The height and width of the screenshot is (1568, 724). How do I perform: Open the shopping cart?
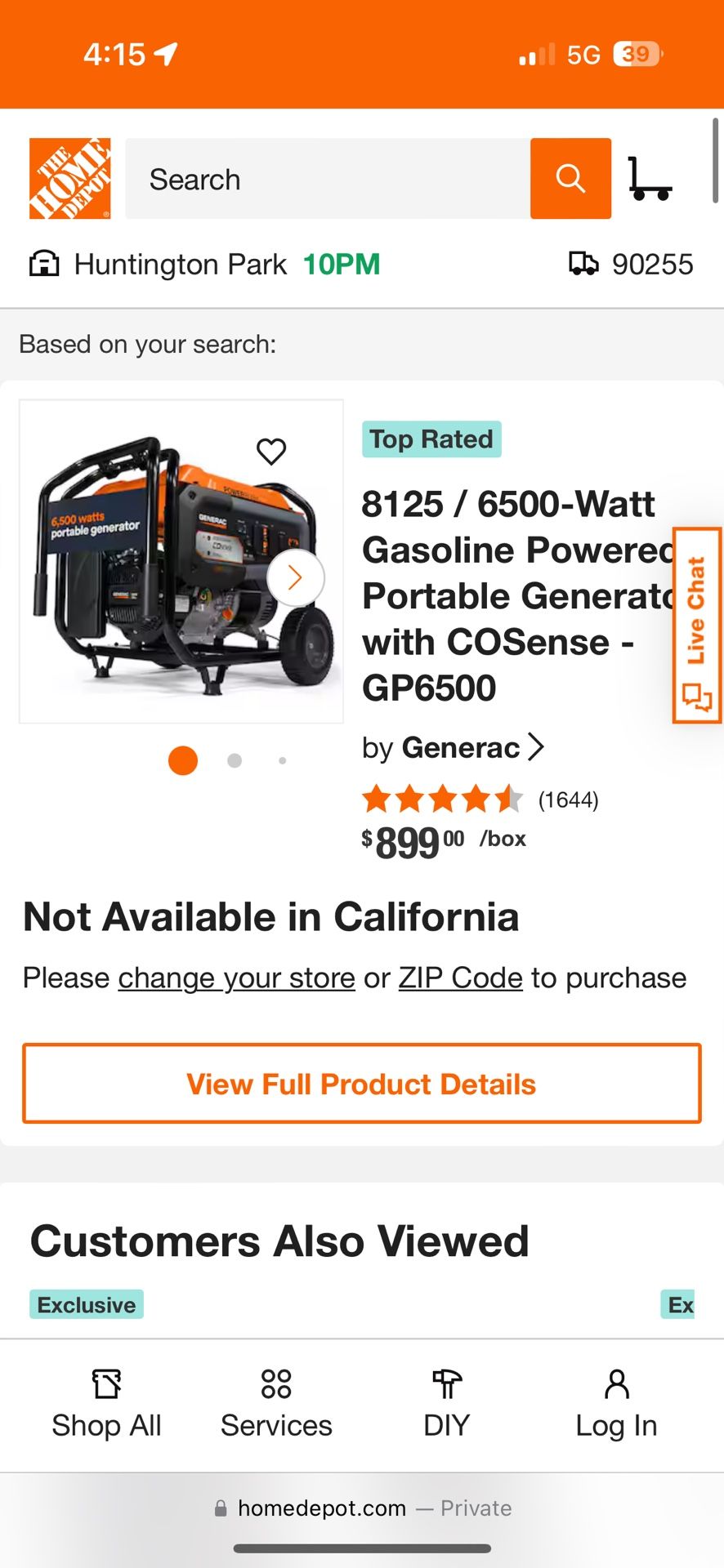tap(650, 179)
